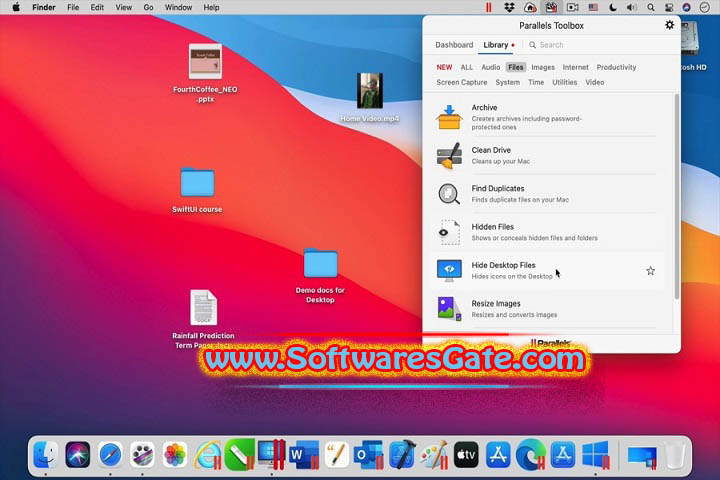Open the Help menu
The width and height of the screenshot is (720, 480).
point(211,7)
